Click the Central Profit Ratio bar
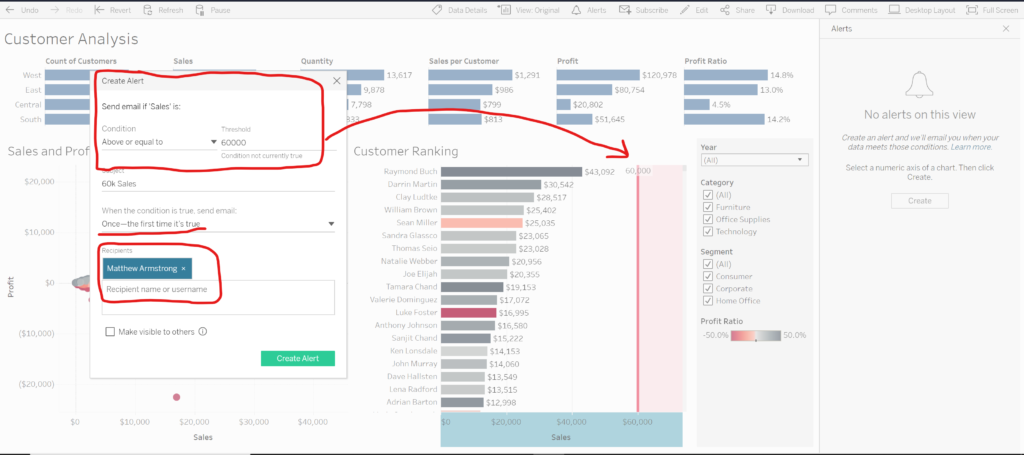 697,104
